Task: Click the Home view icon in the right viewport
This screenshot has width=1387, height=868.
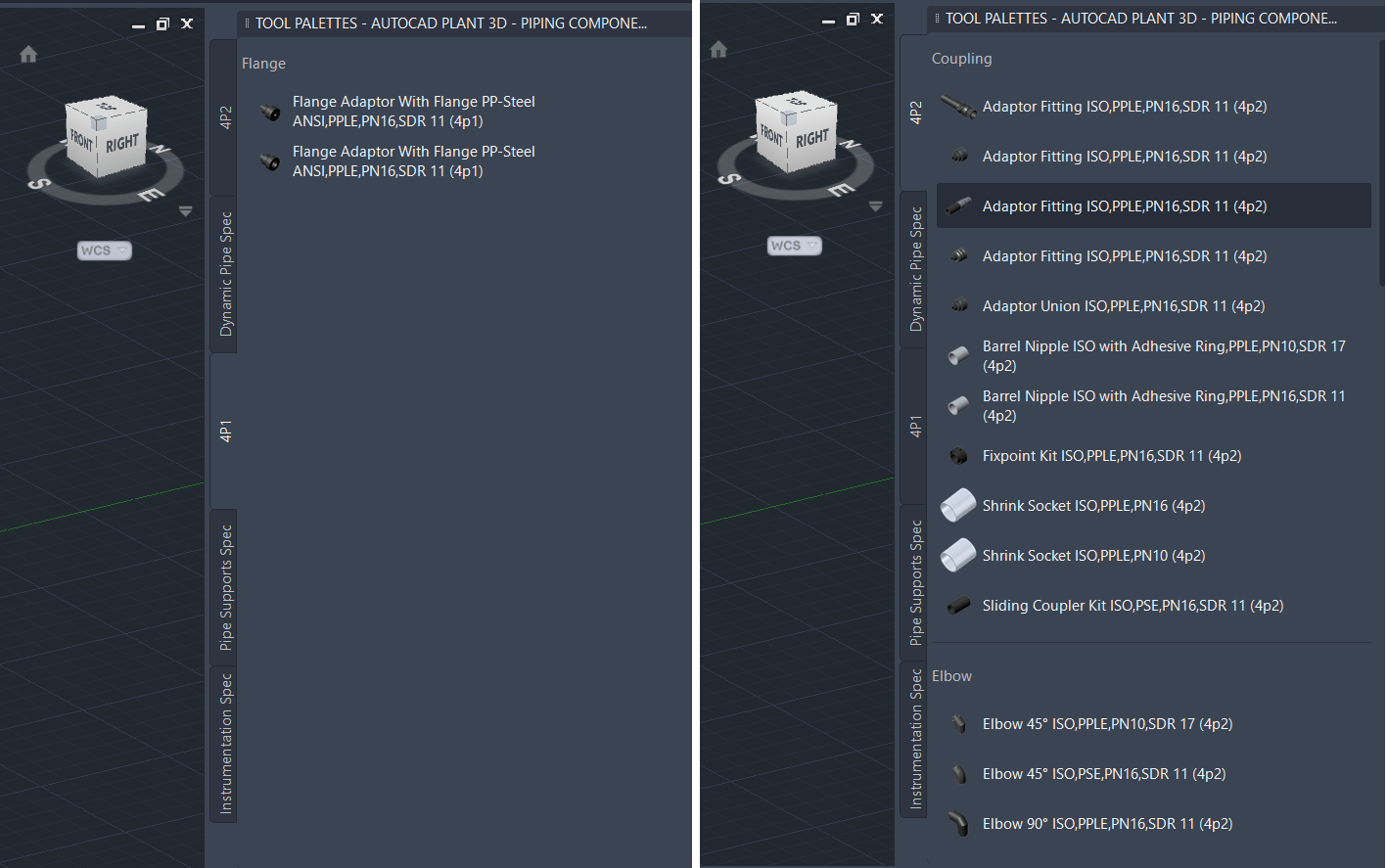Action: [718, 50]
